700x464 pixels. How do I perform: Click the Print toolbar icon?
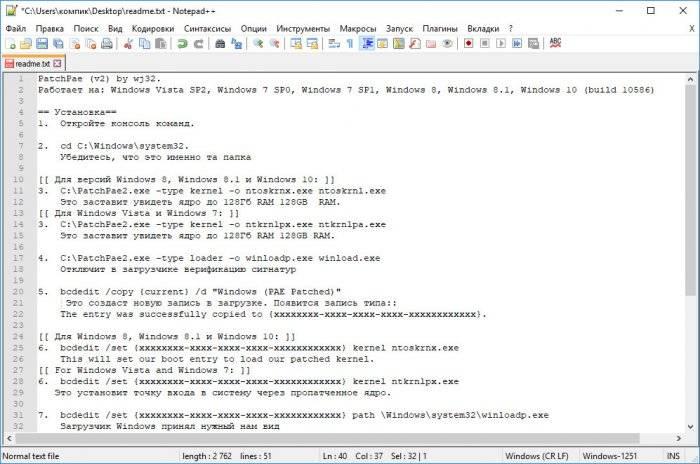pyautogui.click(x=107, y=43)
